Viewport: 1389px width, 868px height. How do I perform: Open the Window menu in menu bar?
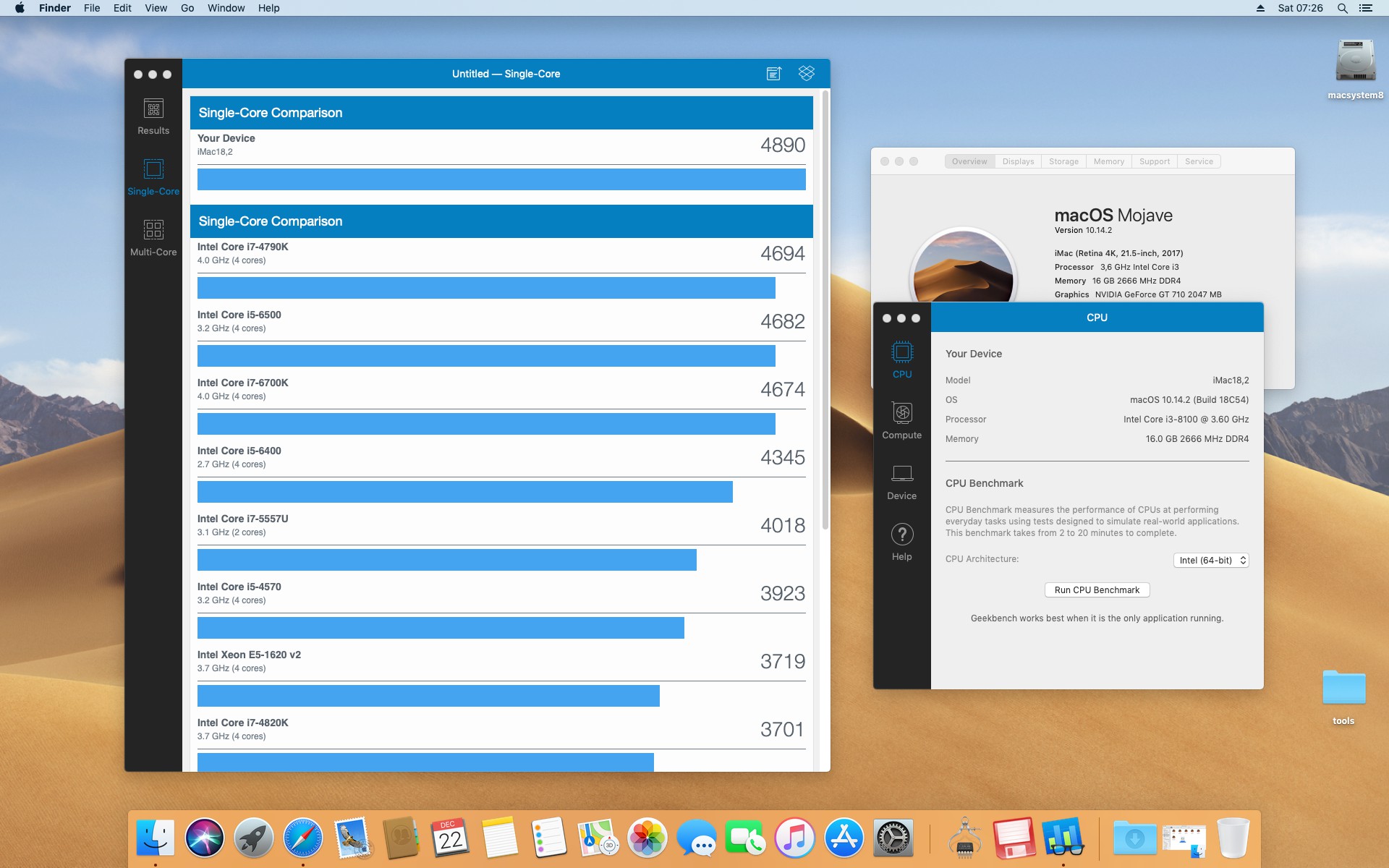[x=226, y=8]
